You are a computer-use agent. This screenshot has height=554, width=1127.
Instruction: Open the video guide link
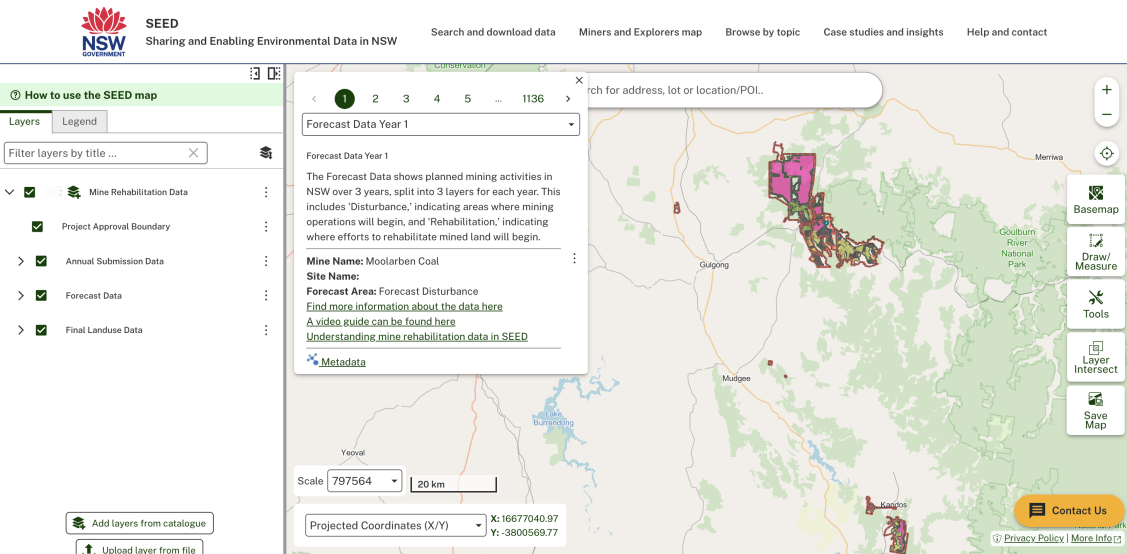[381, 321]
